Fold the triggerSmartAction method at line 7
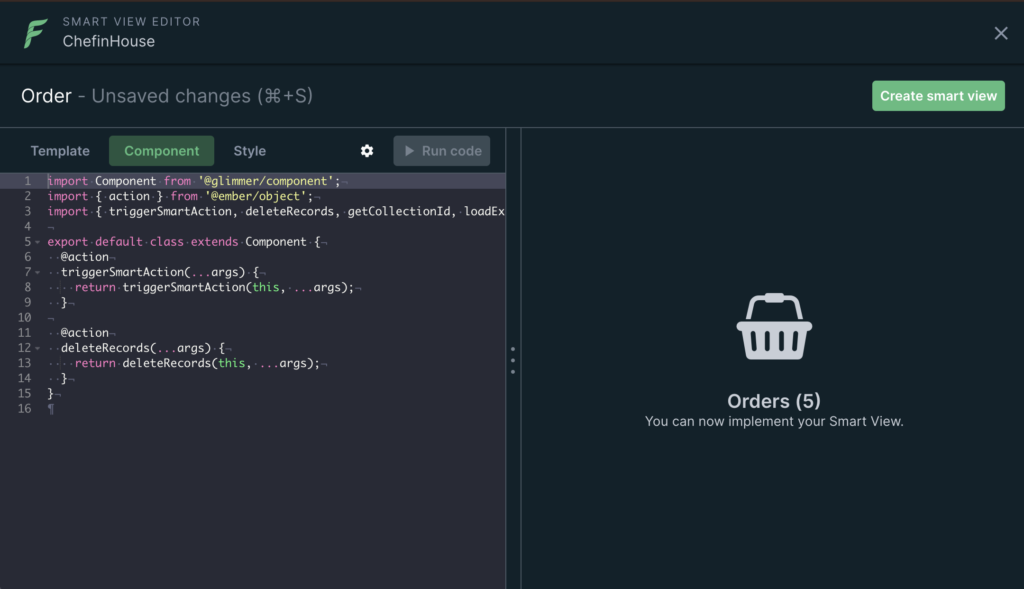The height and width of the screenshot is (589, 1024). click(x=38, y=272)
